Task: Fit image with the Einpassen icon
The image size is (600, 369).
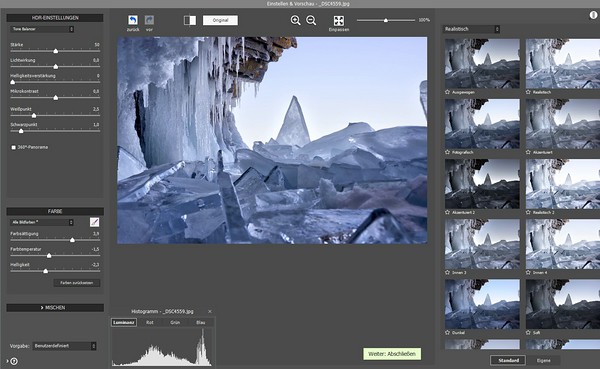Action: point(339,21)
